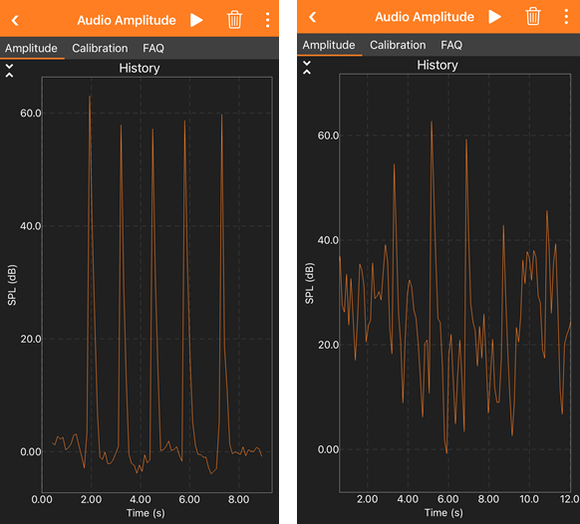Viewport: 580px width, 524px height.
Task: Go back using right screen's back arrow
Action: [313, 17]
